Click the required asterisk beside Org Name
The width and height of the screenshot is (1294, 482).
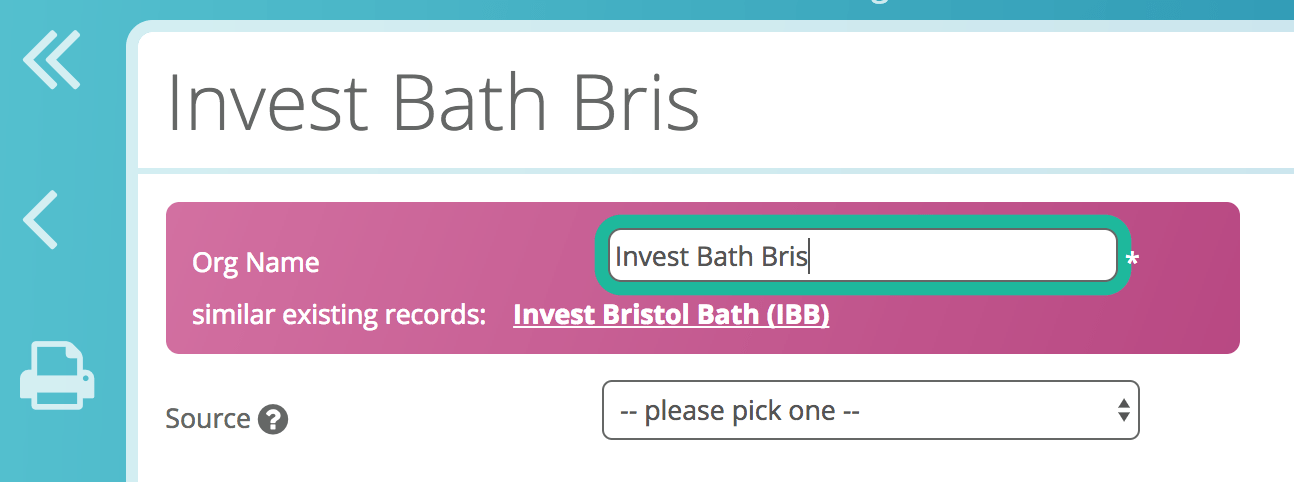pos(1132,261)
